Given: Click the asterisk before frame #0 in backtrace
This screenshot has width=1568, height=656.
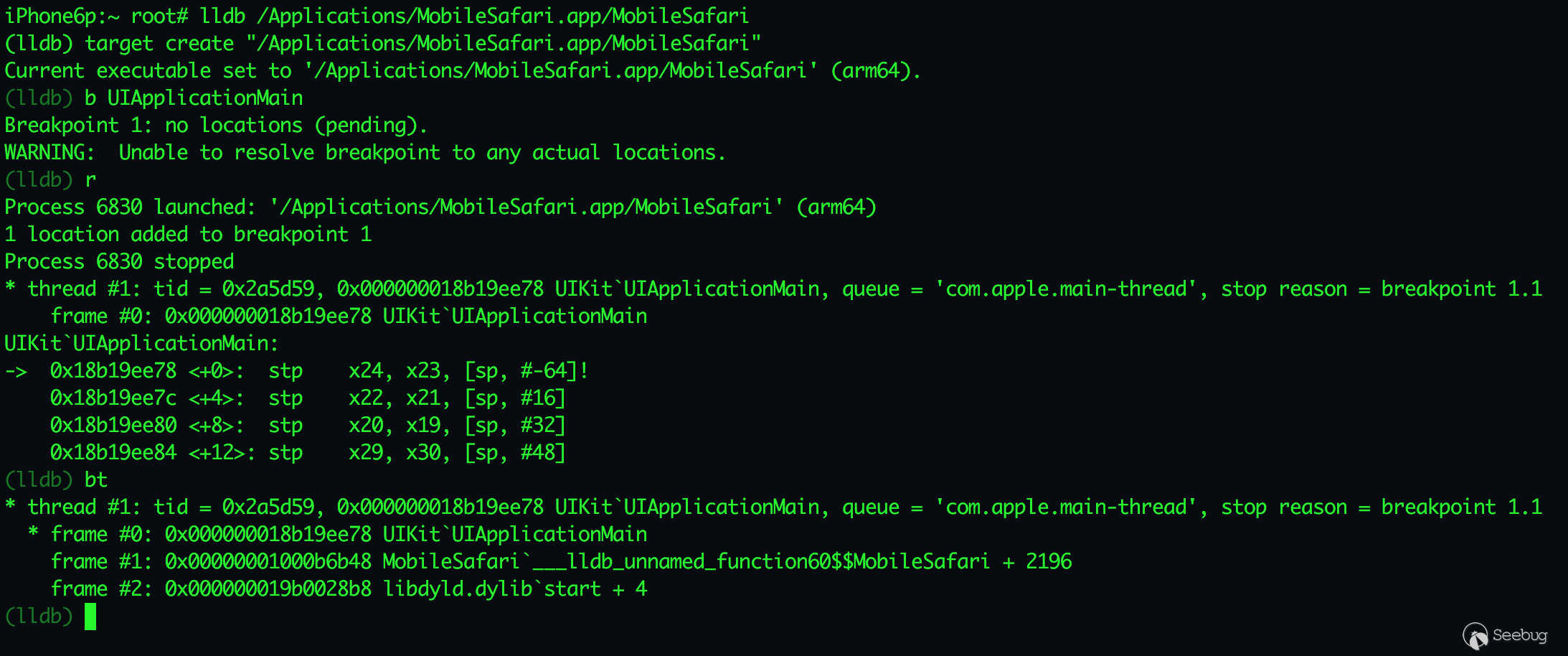Looking at the screenshot, I should [33, 535].
